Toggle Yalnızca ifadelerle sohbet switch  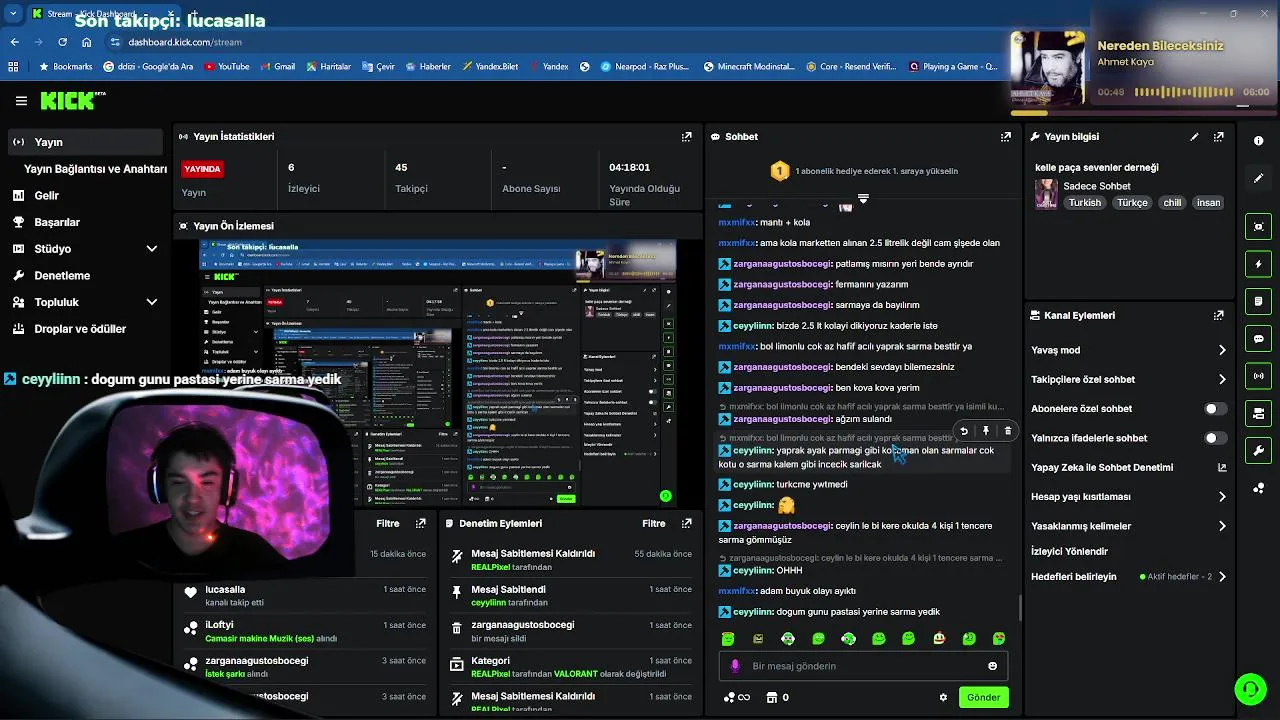(x=1215, y=438)
